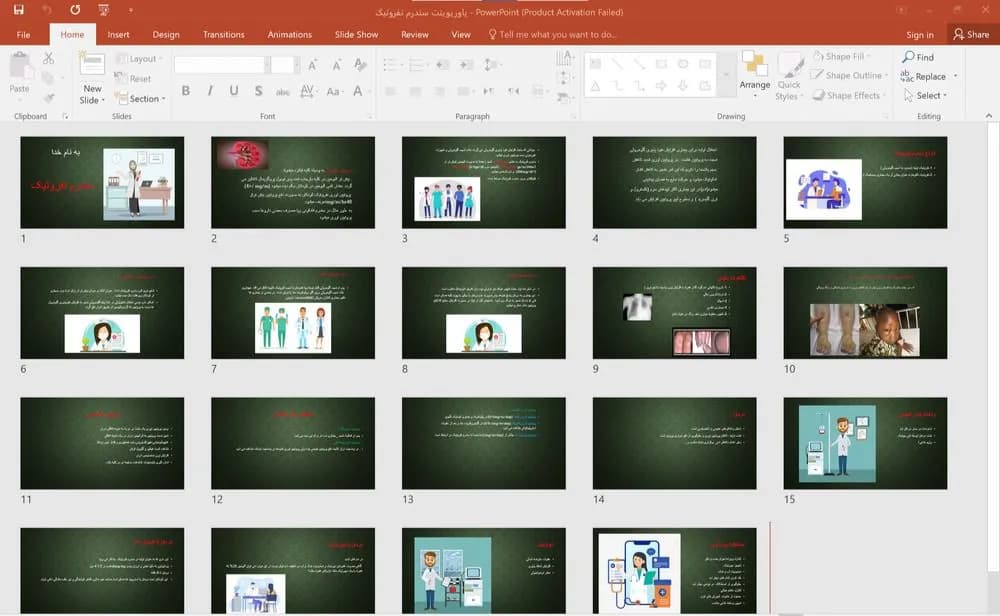Apply Italic formatting with the I icon

(210, 91)
